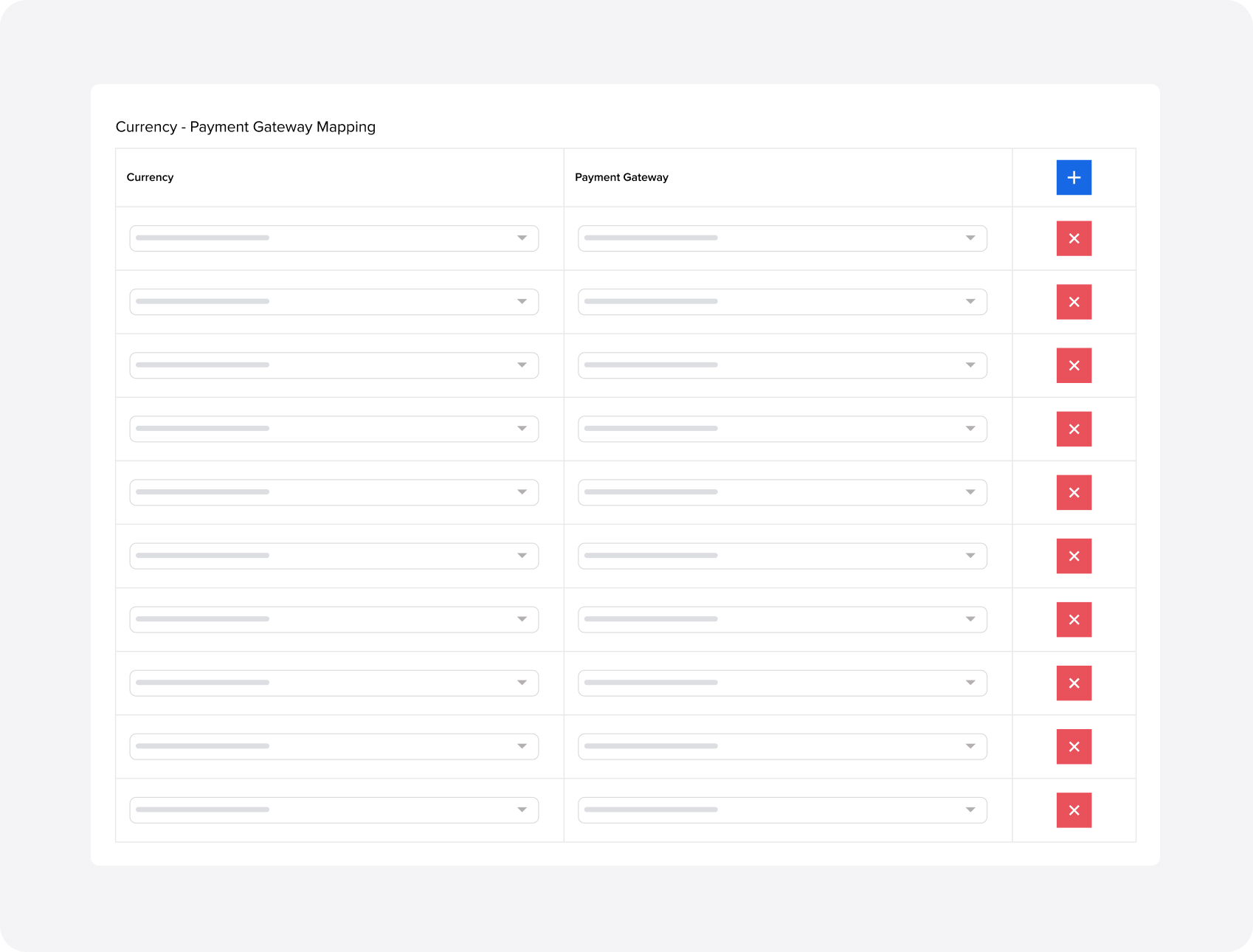Viewport: 1253px width, 952px height.
Task: Open the Payment Gateway dropdown in fifth row
Action: point(782,492)
